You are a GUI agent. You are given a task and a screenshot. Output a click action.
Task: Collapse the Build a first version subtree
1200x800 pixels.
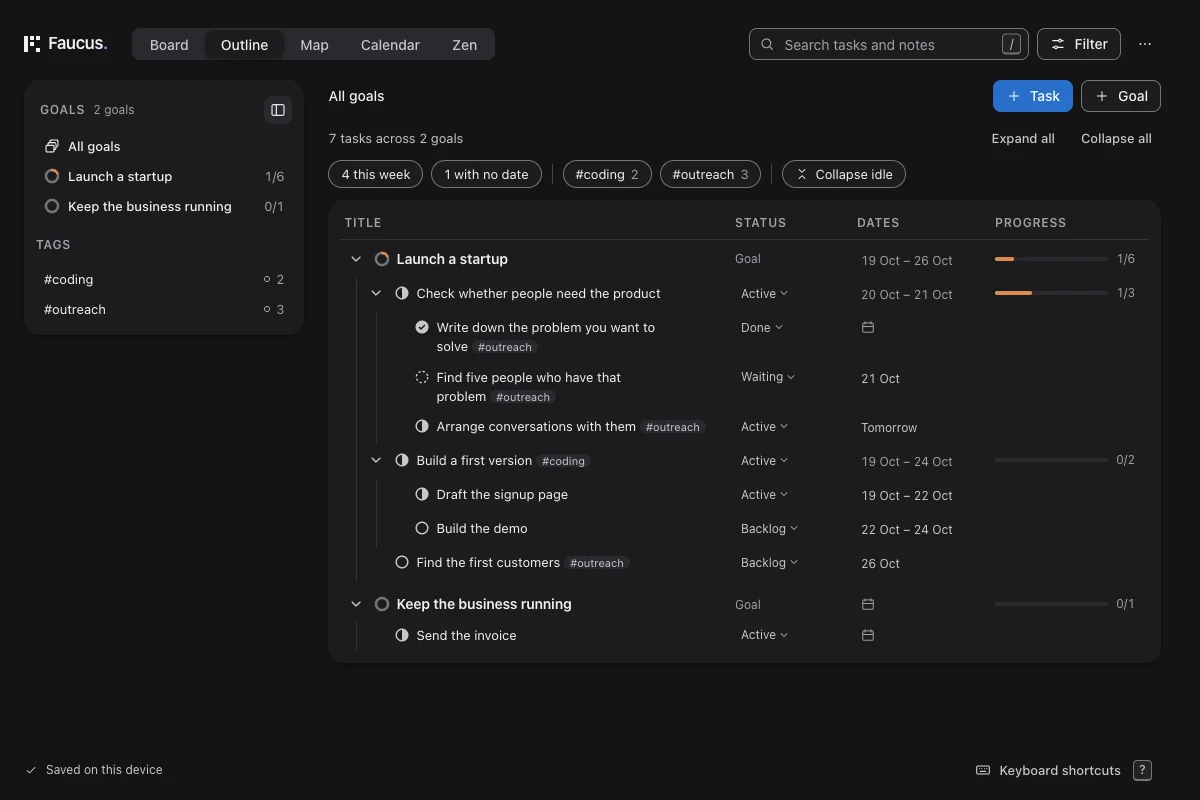376,460
